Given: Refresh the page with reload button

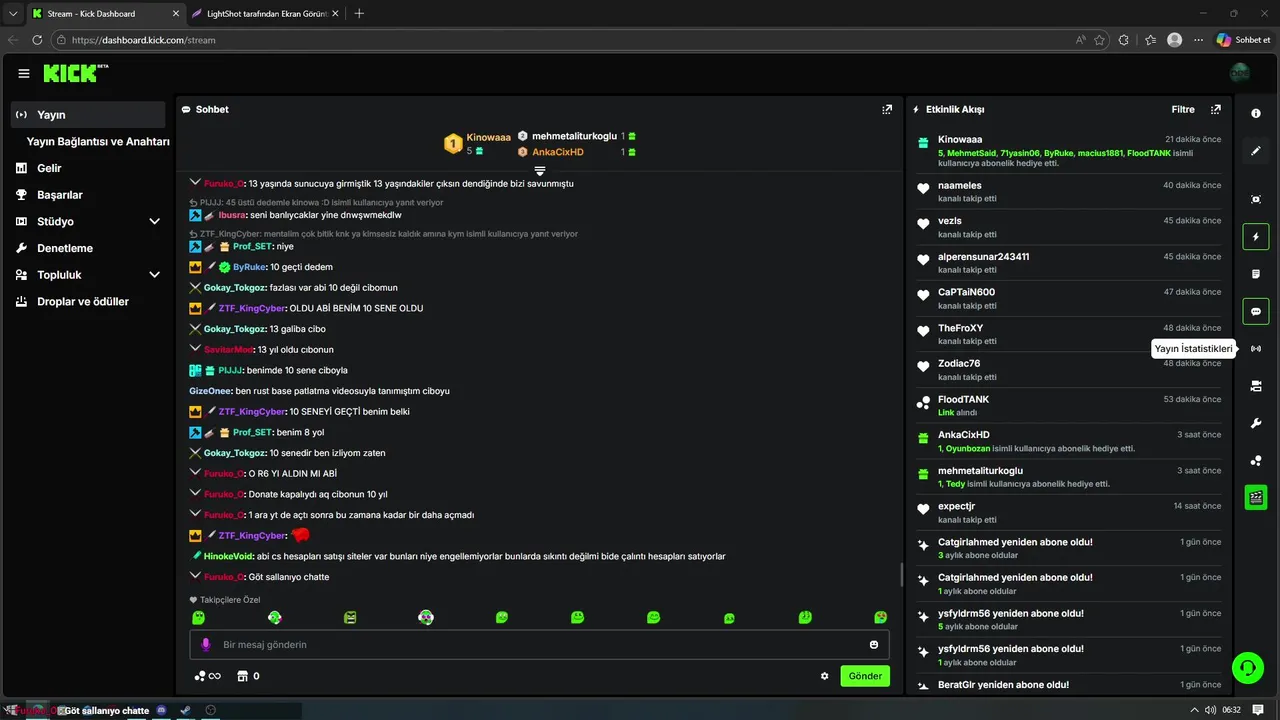Looking at the screenshot, I should [x=37, y=40].
